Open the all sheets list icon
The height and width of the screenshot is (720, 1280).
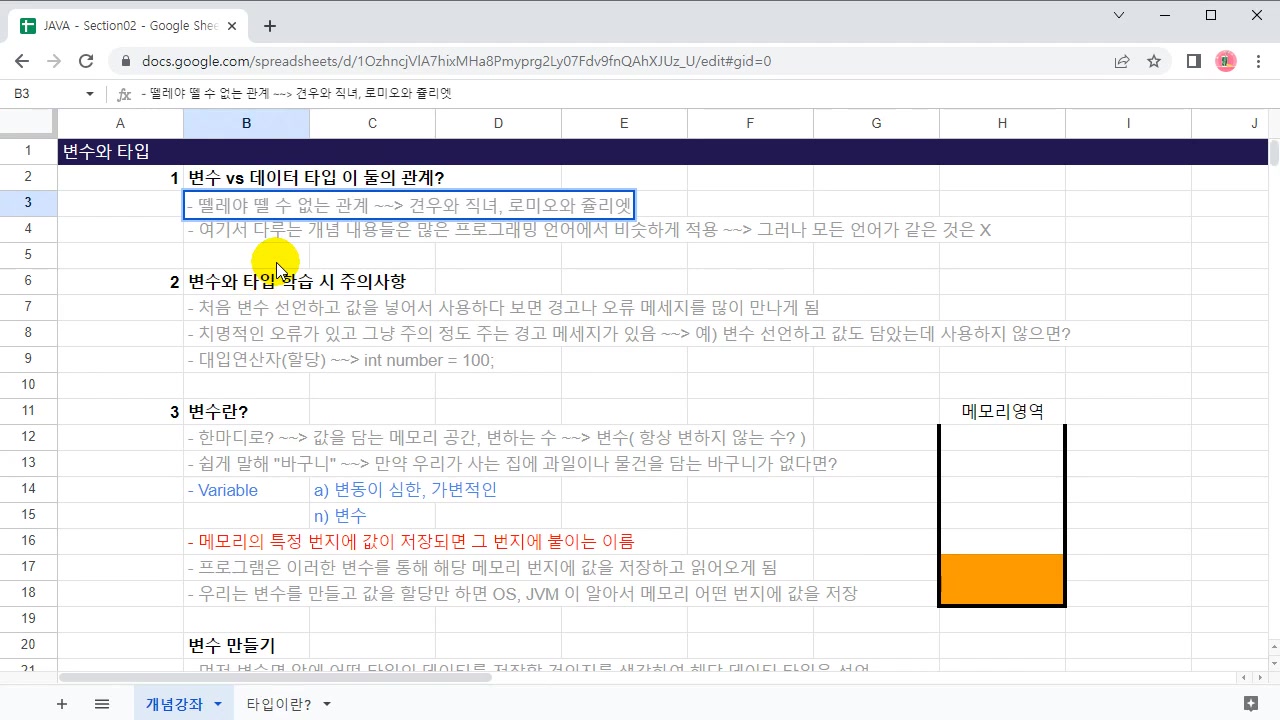(x=101, y=703)
